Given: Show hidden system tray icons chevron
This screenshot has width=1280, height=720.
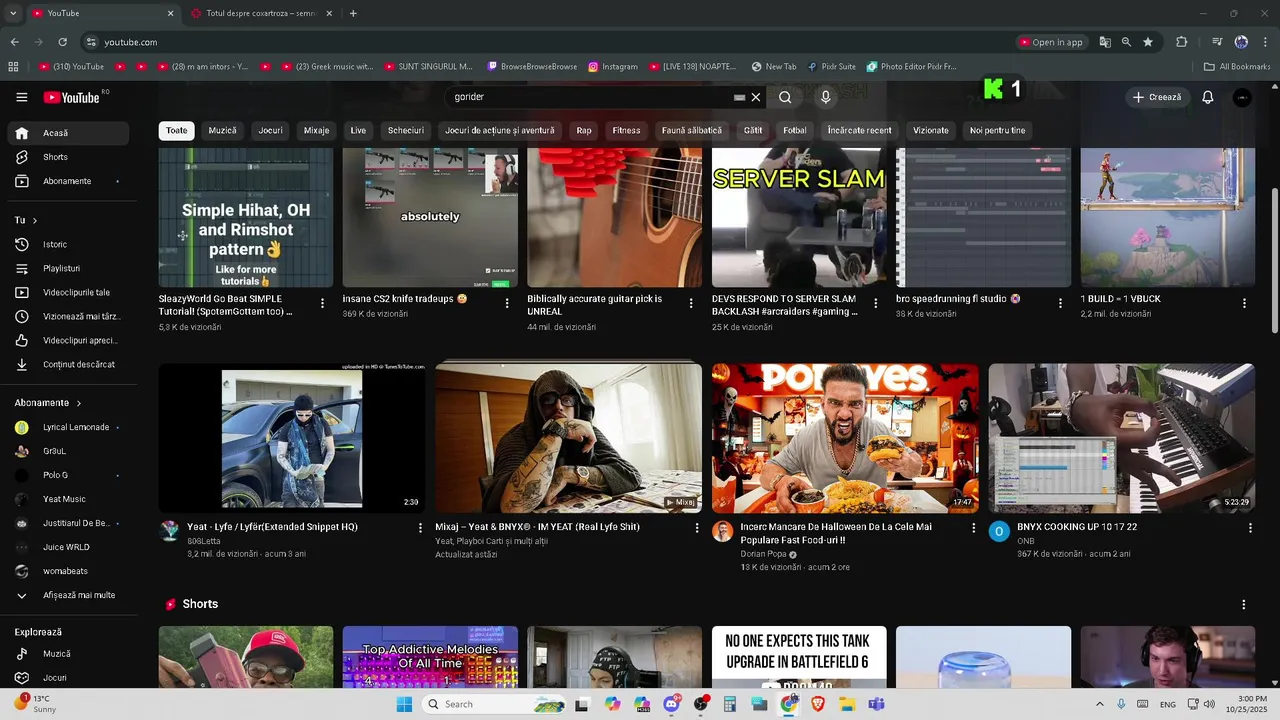Looking at the screenshot, I should (x=1100, y=704).
